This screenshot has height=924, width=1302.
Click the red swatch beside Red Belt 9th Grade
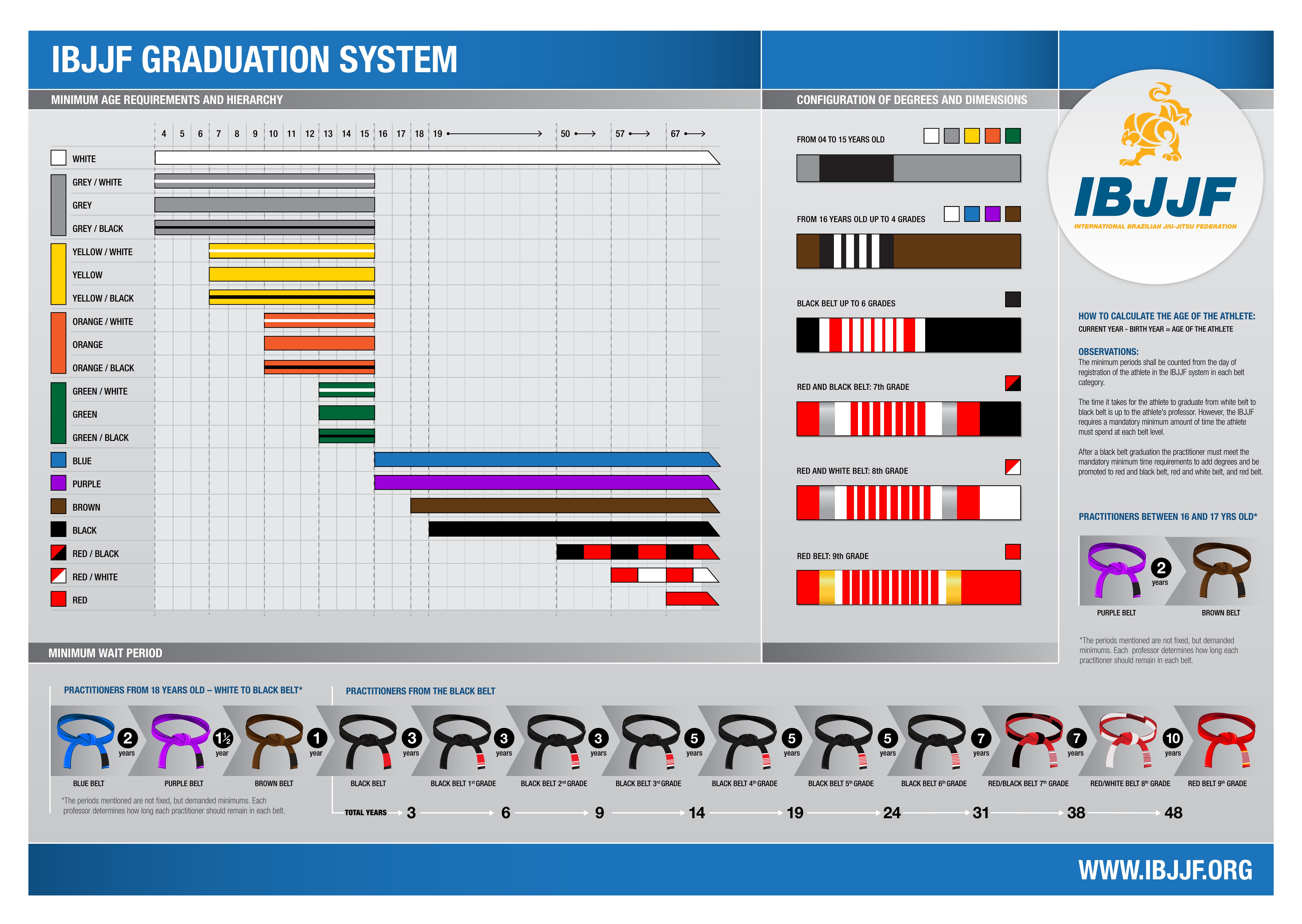(x=1012, y=552)
